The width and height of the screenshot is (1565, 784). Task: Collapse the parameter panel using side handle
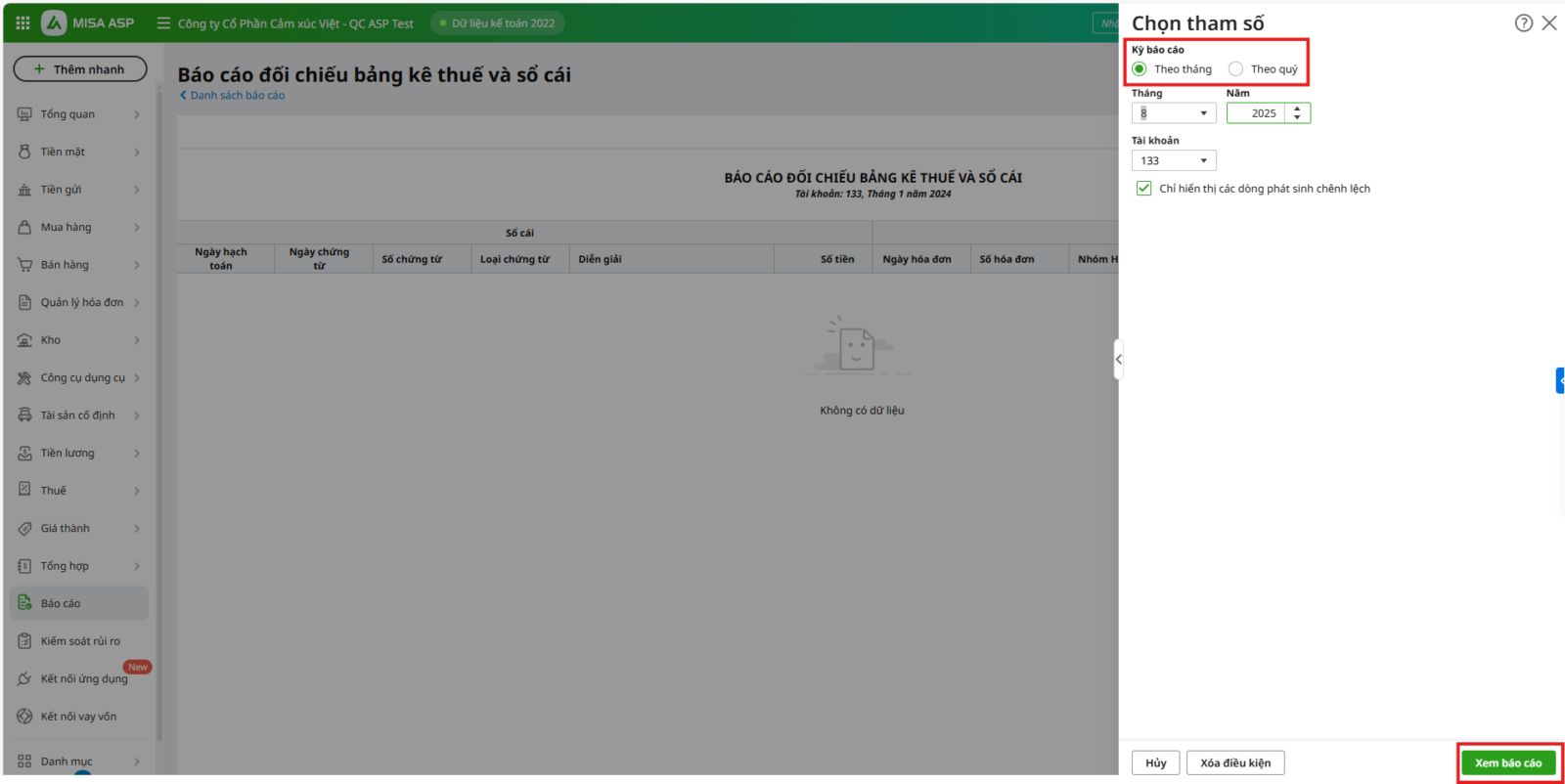pyautogui.click(x=1118, y=360)
